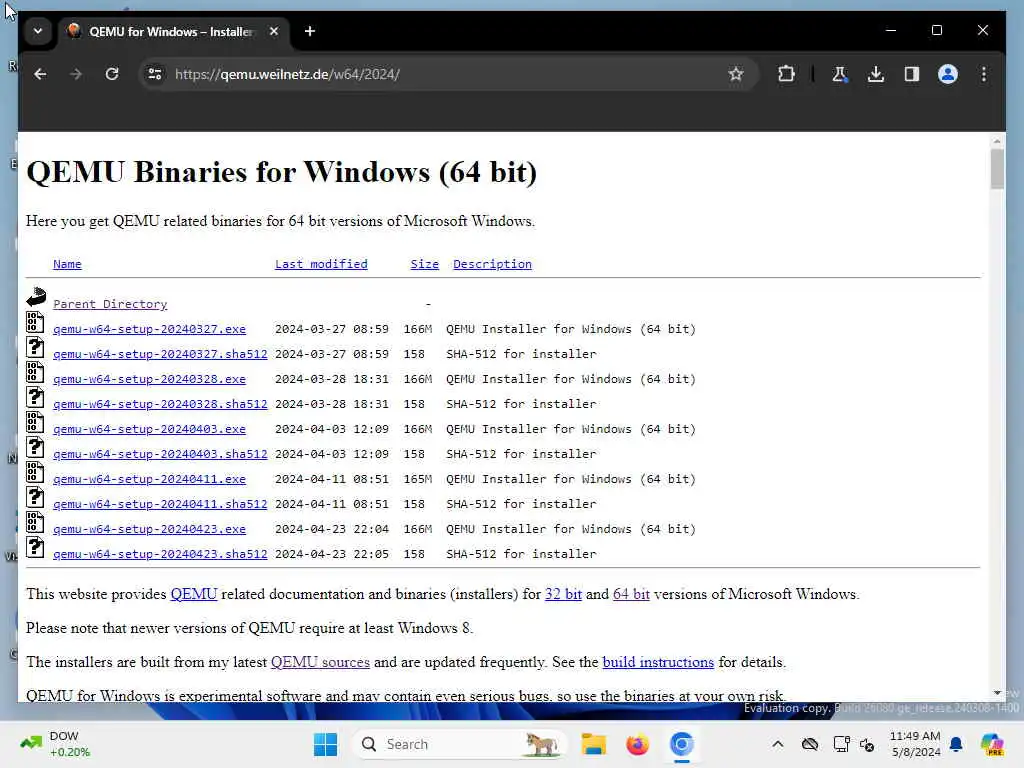Follow the QEMU link in the paragraph
Screen dimensions: 1024x768
[x=194, y=594]
